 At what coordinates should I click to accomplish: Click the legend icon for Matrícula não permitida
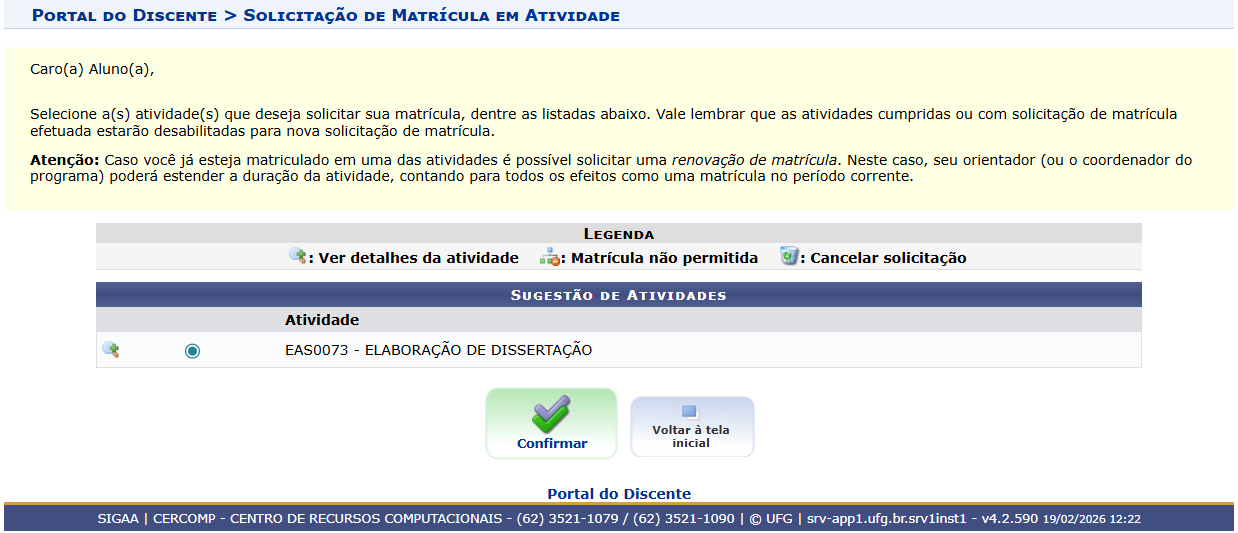point(549,256)
